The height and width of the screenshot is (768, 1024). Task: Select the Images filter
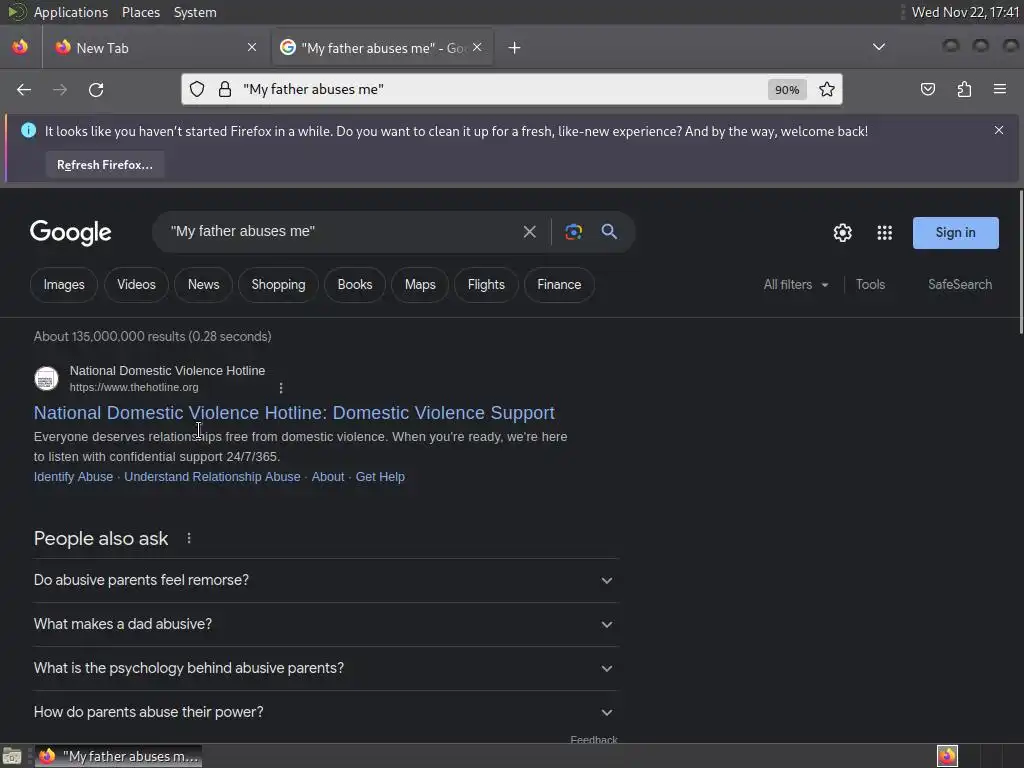tap(64, 285)
